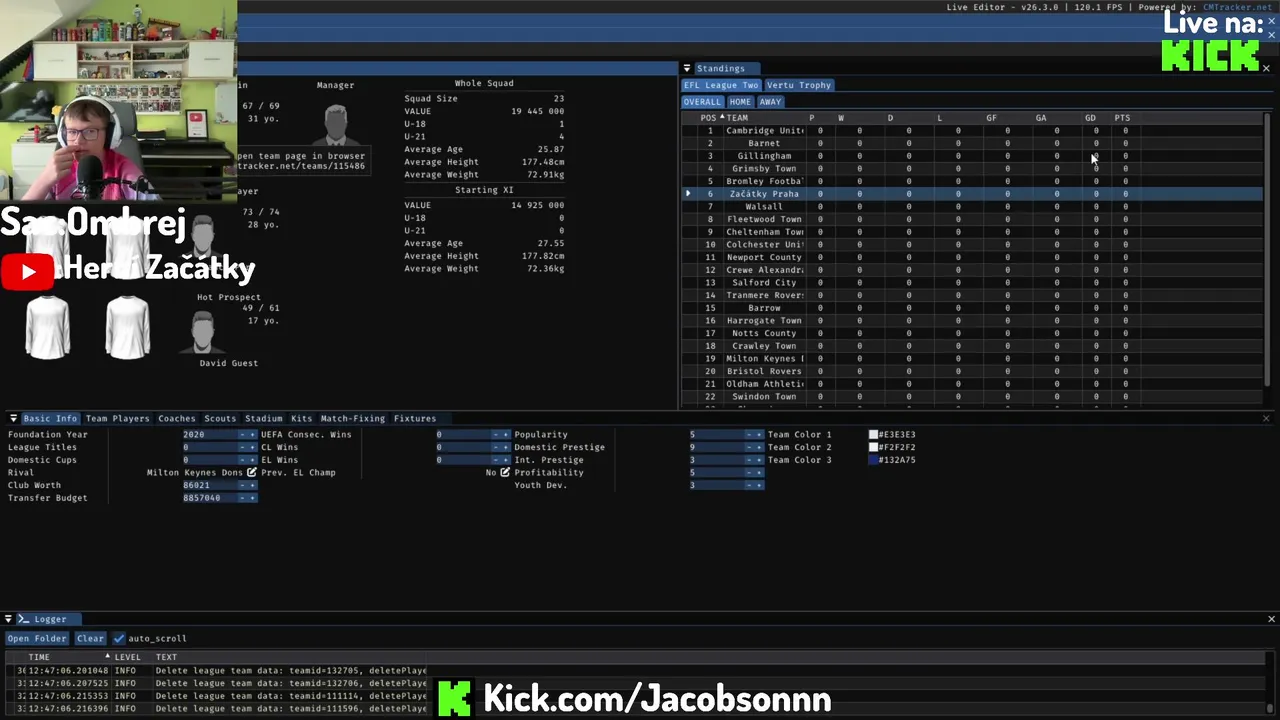Select the Walsall standings row
1280x720 pixels.
coord(972,207)
